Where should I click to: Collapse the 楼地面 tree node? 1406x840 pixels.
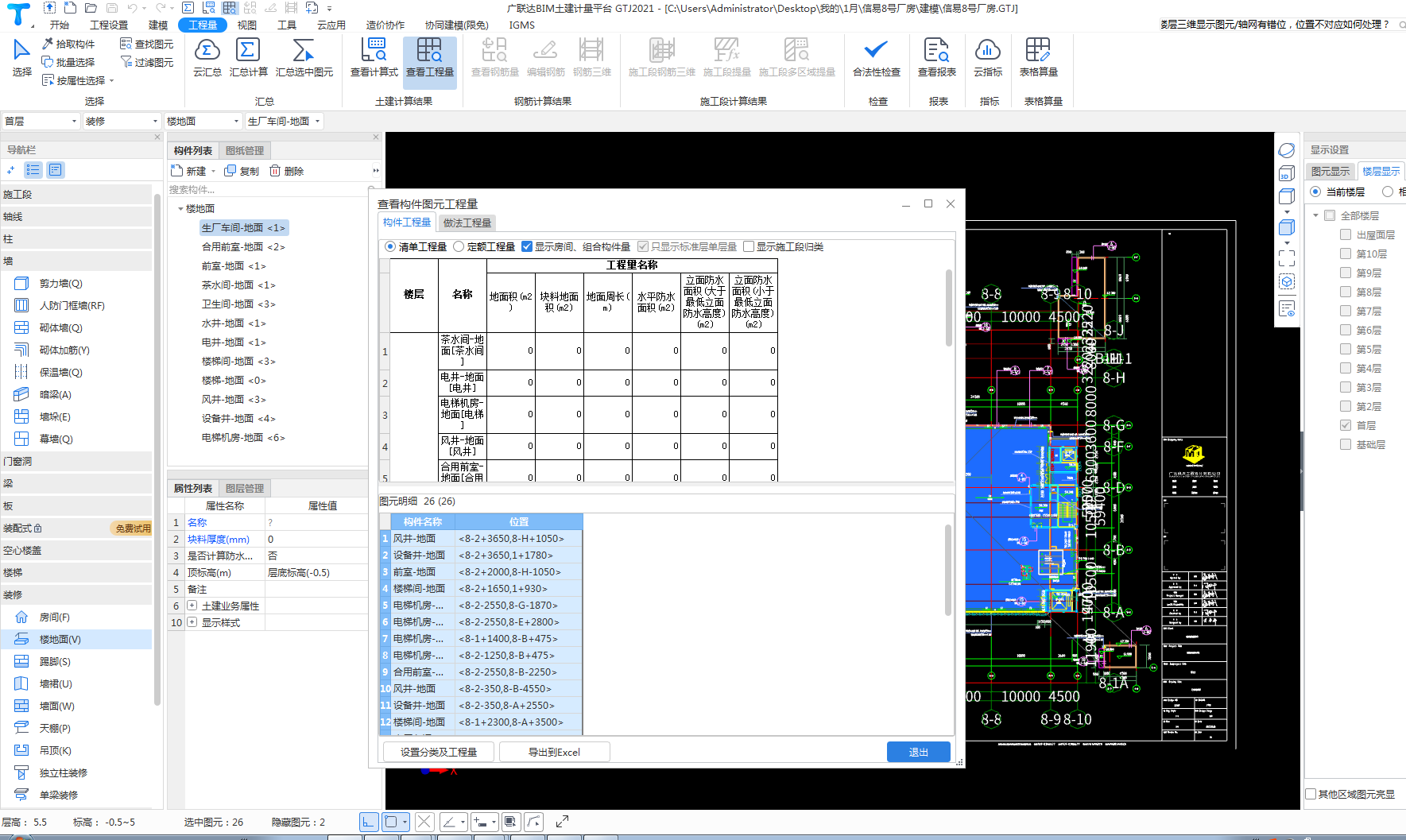180,209
